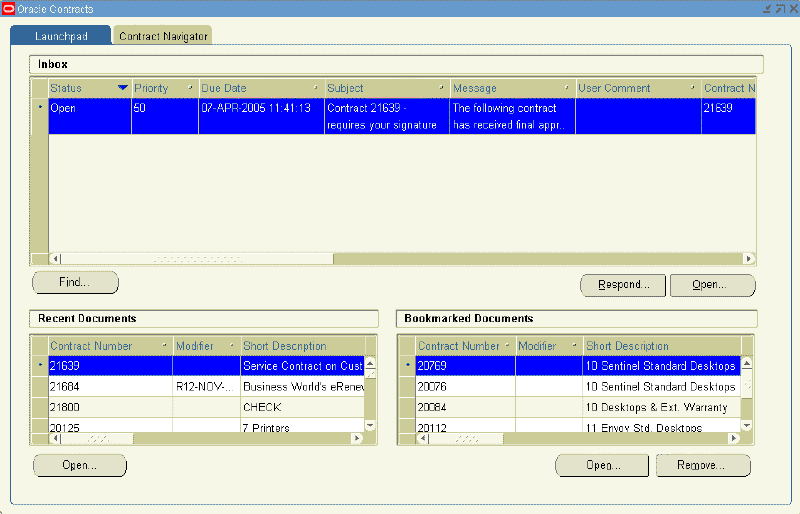Click Contract Number header in Bookmarked Documents

[465, 346]
